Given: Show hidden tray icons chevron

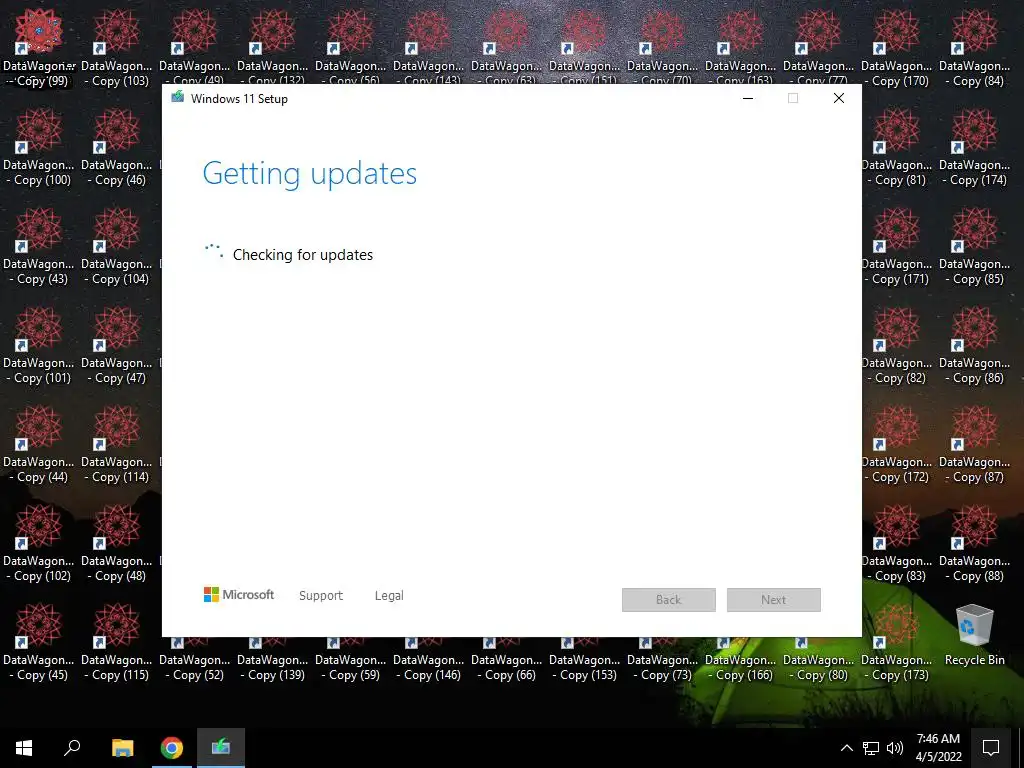Looking at the screenshot, I should pyautogui.click(x=846, y=748).
